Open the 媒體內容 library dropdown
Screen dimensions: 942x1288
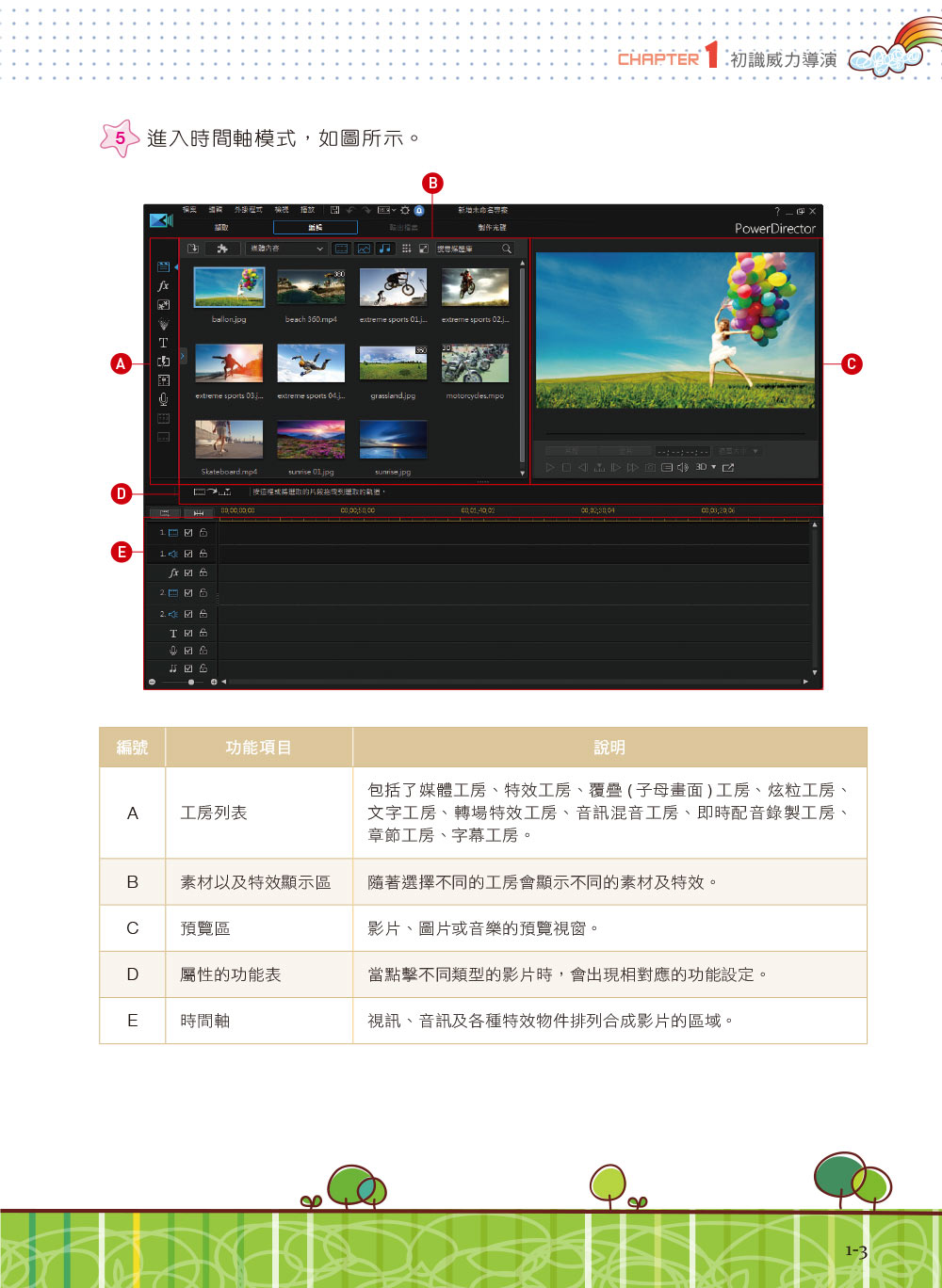coord(286,249)
